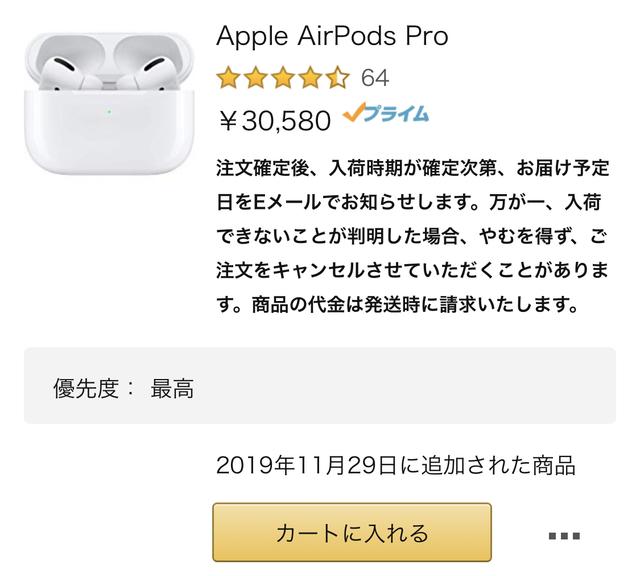Click the first gold rating star
Viewport: 640px width, 576px height.
228,78
